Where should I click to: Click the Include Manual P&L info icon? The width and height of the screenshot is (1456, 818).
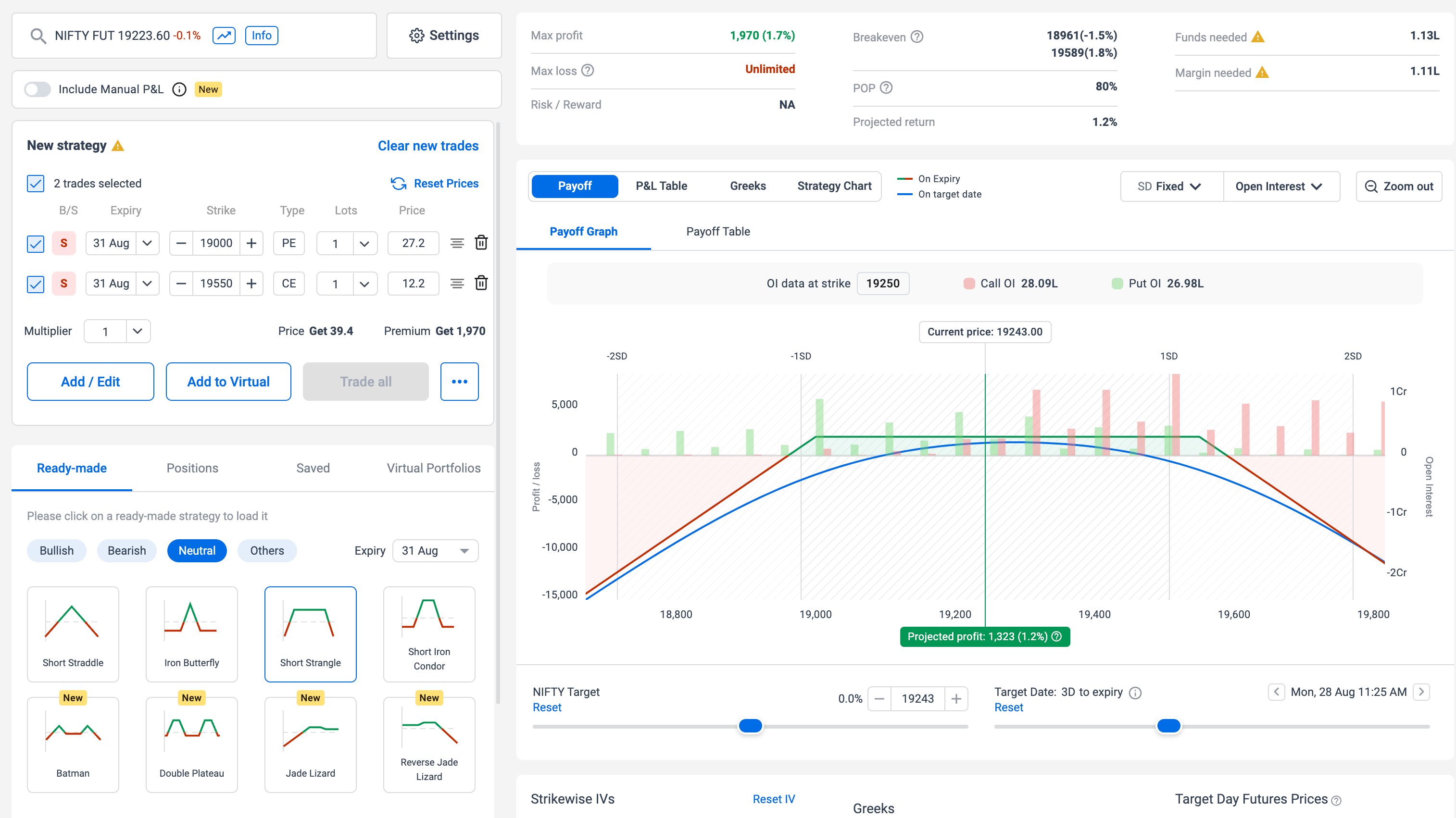(x=179, y=89)
